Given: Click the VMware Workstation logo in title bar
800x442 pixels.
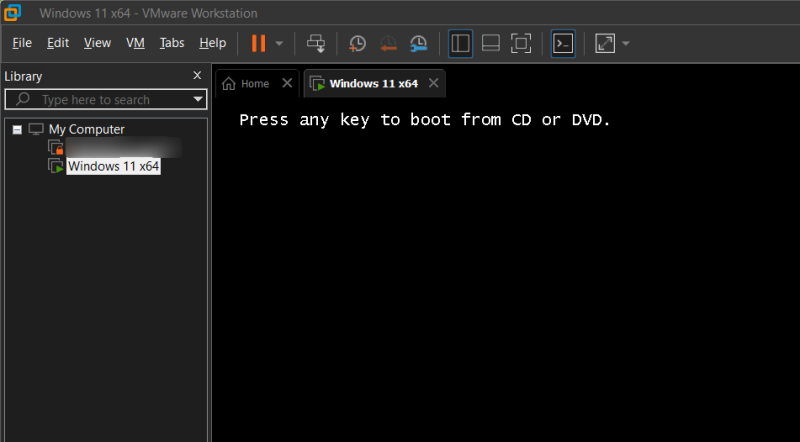Looking at the screenshot, I should (x=12, y=13).
